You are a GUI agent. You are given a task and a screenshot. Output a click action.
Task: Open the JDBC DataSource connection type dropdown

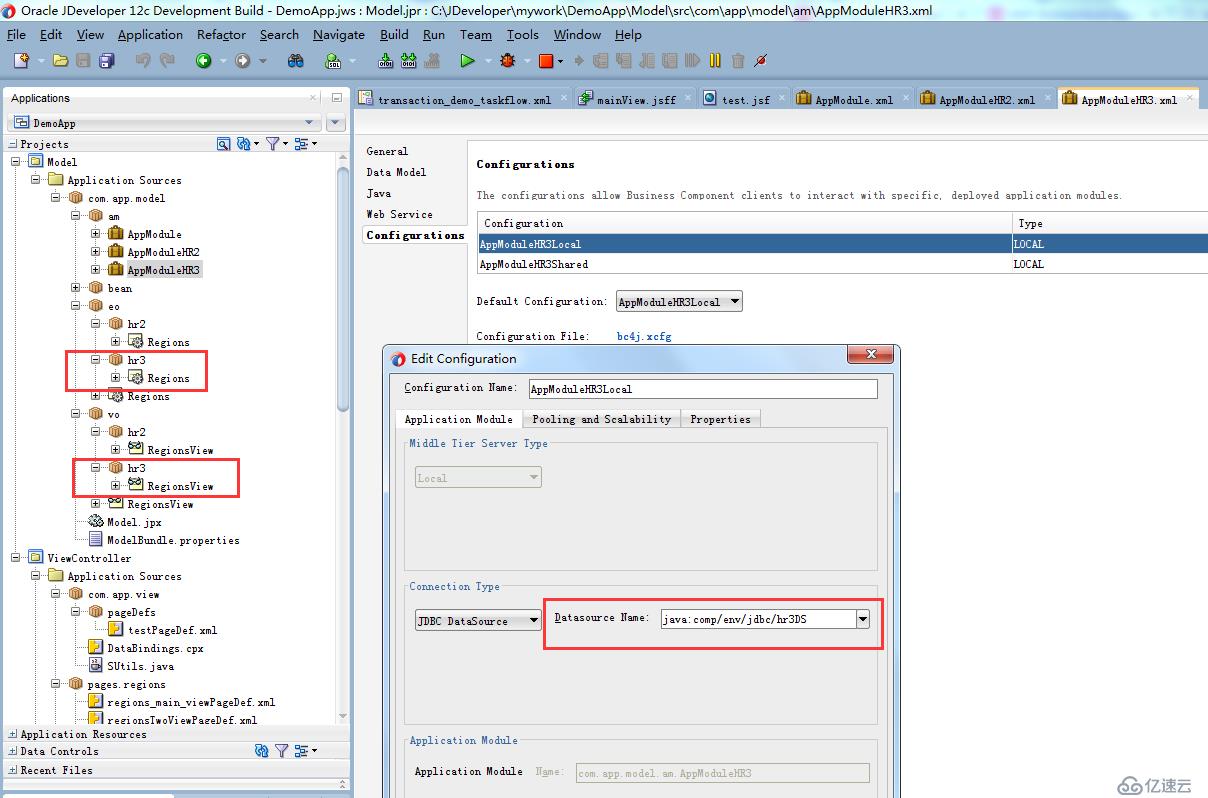click(478, 621)
